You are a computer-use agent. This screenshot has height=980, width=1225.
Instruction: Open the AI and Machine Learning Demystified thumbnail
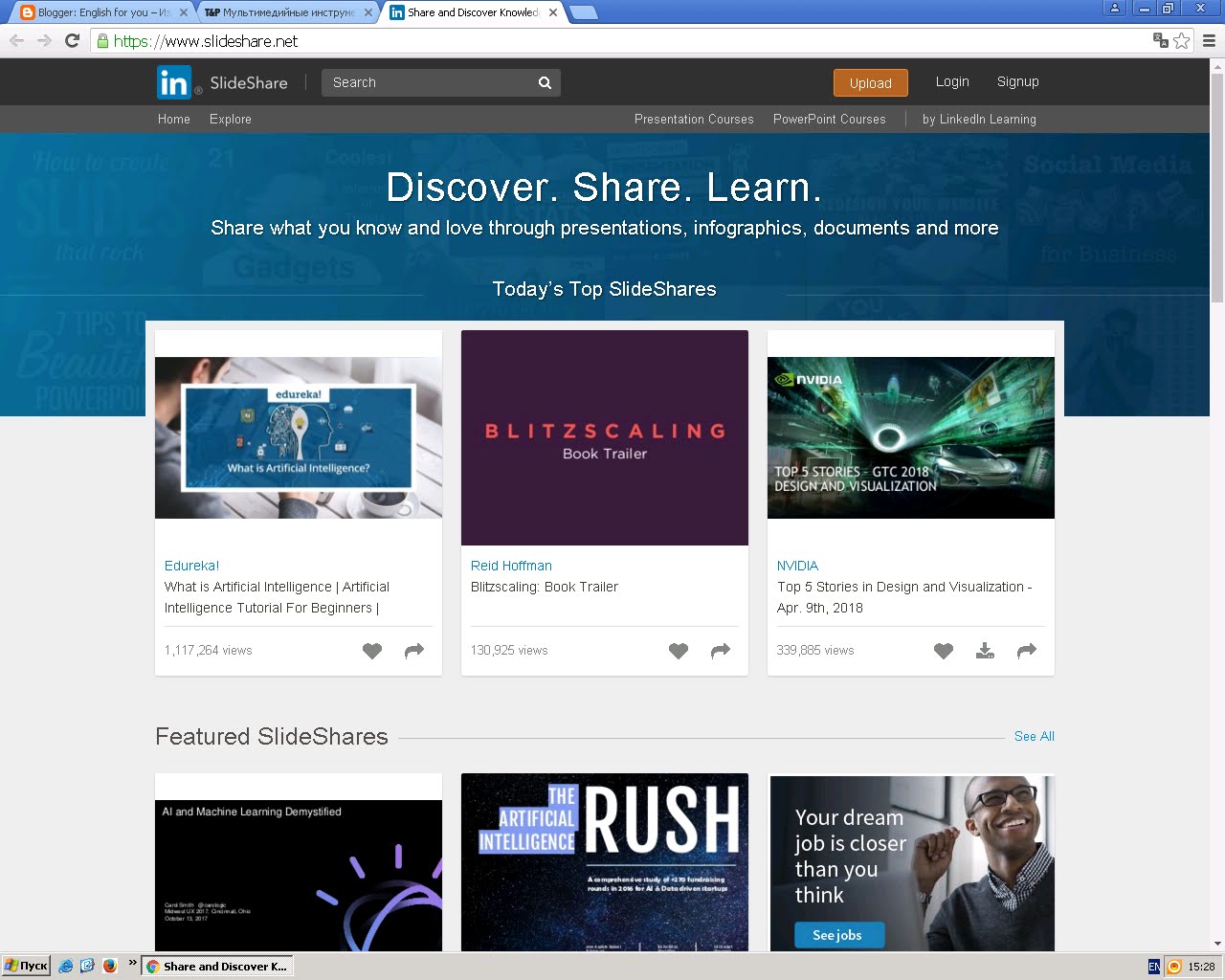(299, 875)
